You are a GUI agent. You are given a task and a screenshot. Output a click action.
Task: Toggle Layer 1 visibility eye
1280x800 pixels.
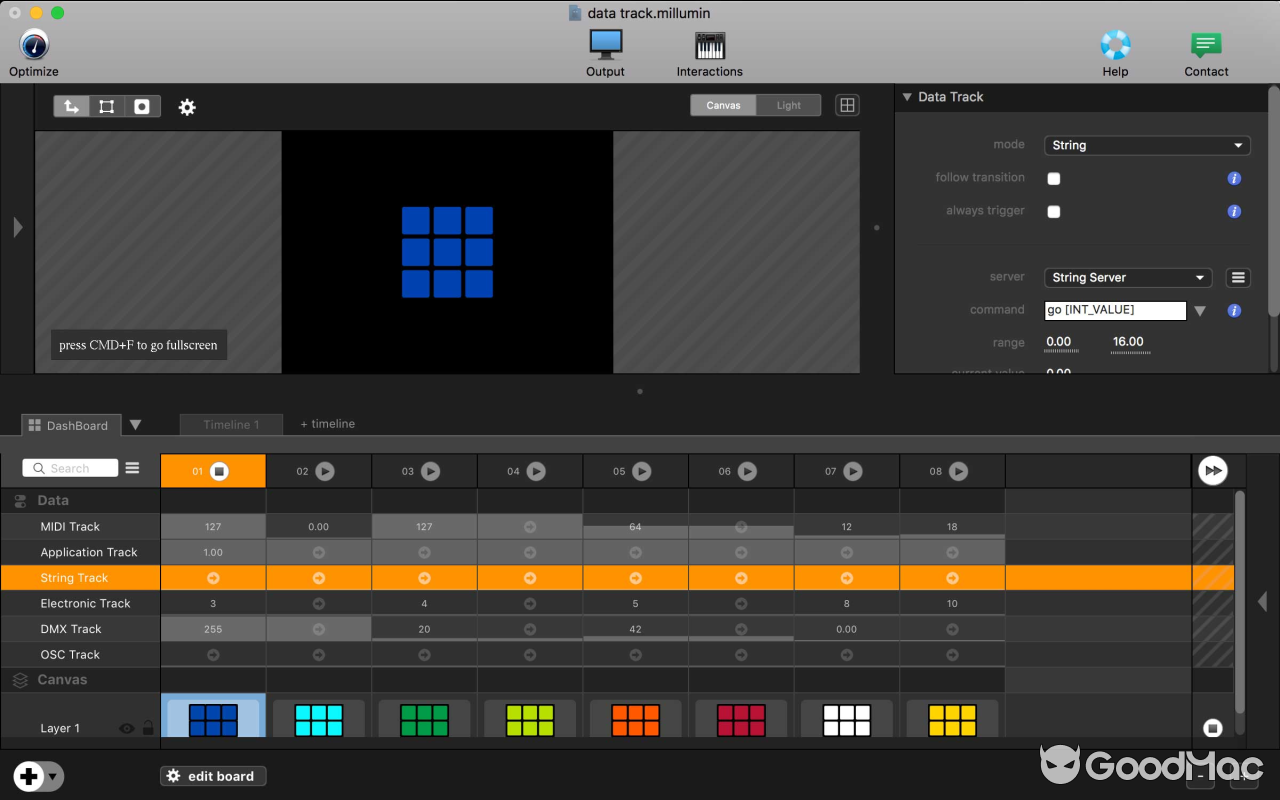click(x=126, y=729)
